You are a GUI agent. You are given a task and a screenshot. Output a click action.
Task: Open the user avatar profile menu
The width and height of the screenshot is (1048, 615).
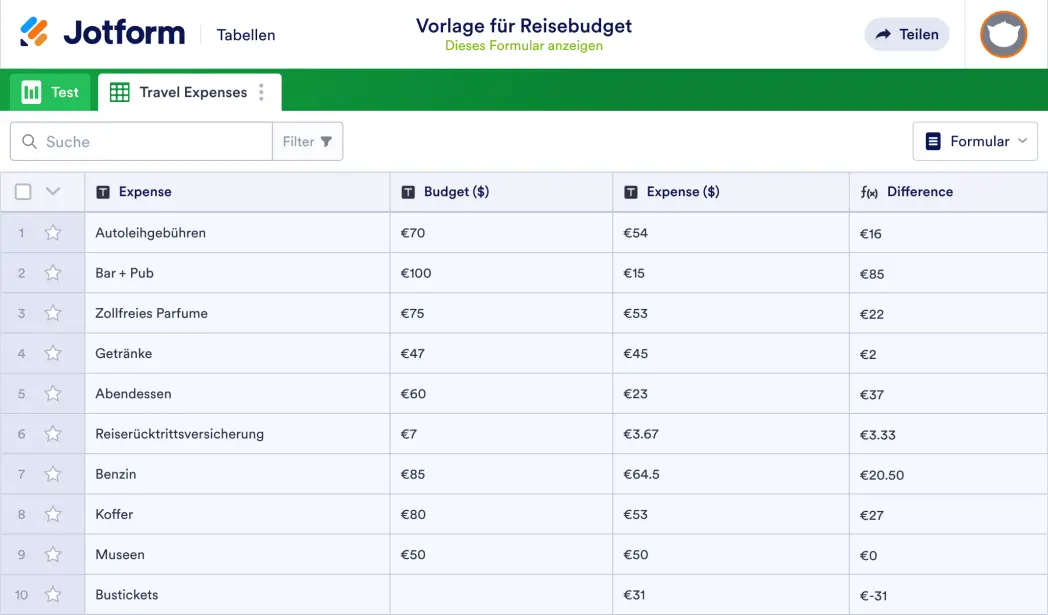pos(1003,35)
